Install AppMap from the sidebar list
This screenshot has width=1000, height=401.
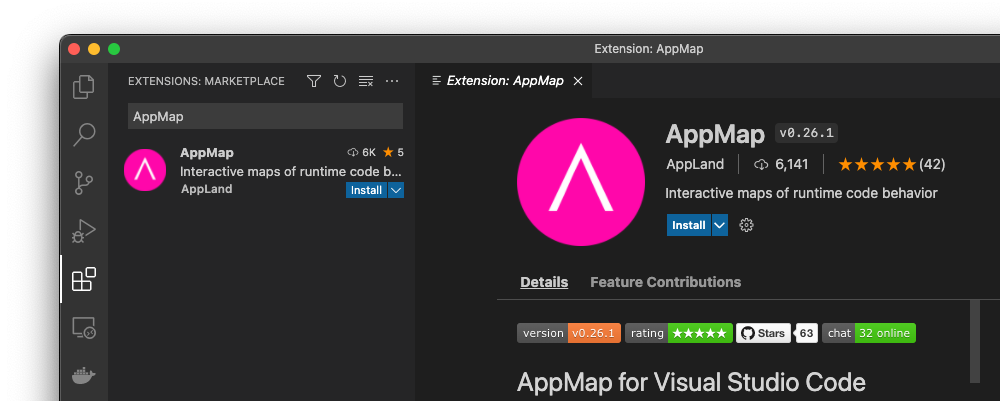(x=366, y=190)
